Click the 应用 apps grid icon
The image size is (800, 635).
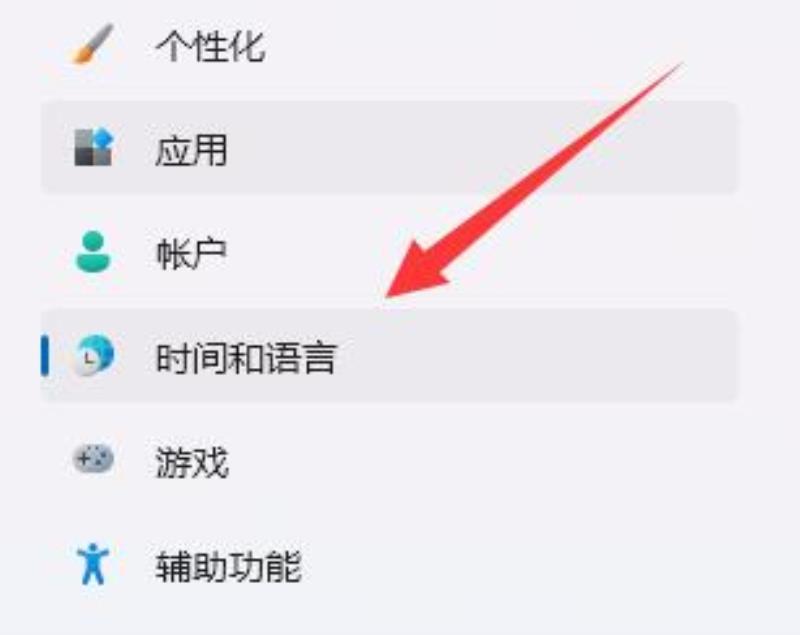(93, 147)
